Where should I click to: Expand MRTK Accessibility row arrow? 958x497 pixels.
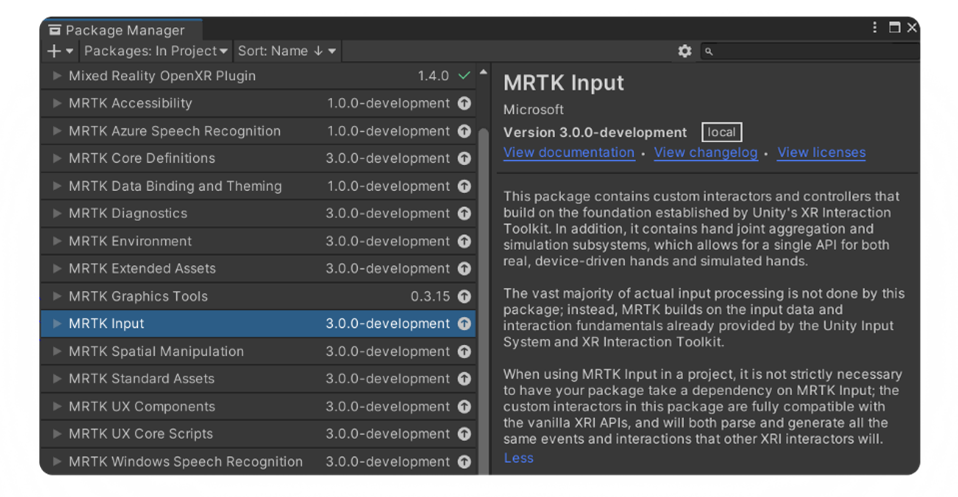pyautogui.click(x=56, y=103)
